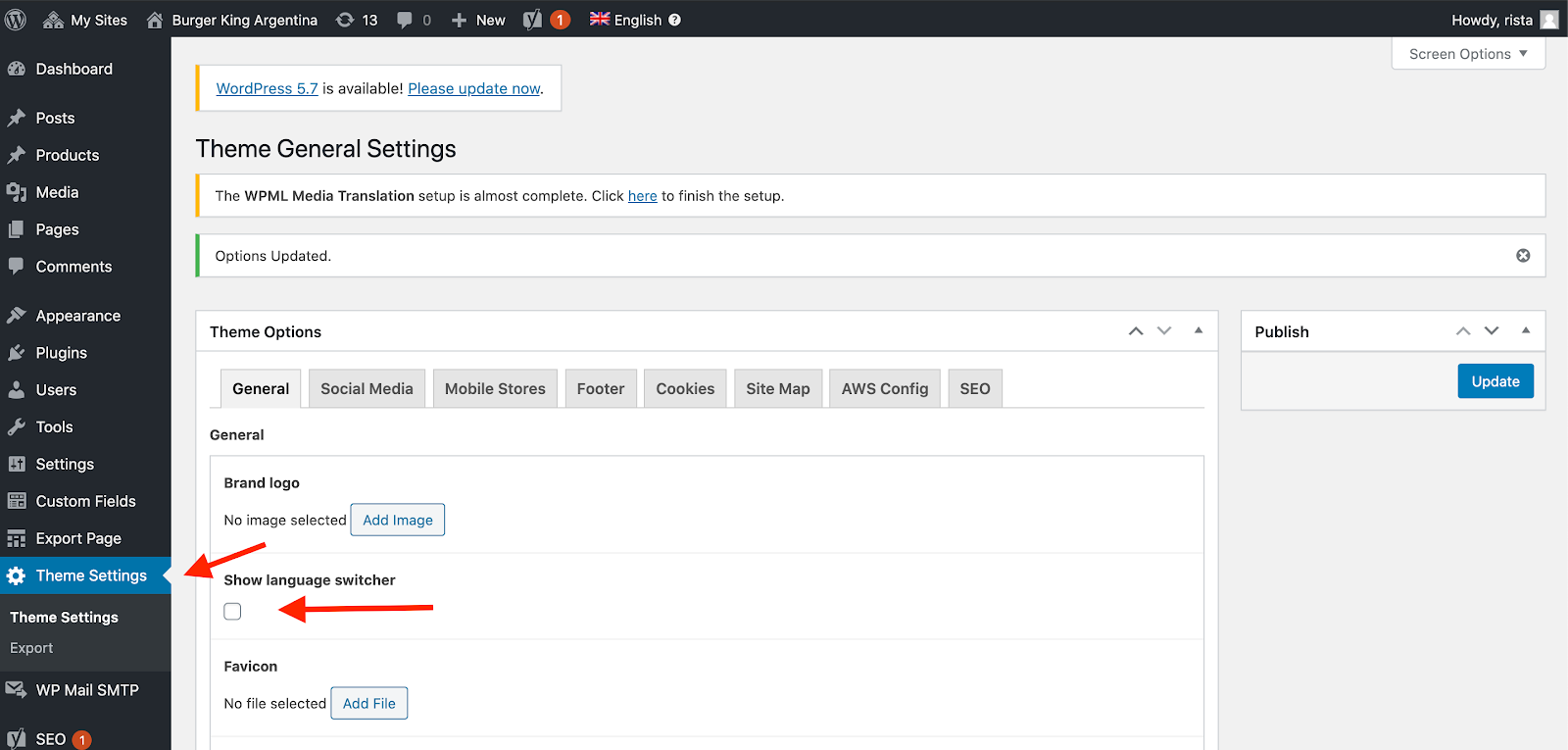Open the 13 pending updates icon
The width and height of the screenshot is (1568, 750).
(345, 20)
